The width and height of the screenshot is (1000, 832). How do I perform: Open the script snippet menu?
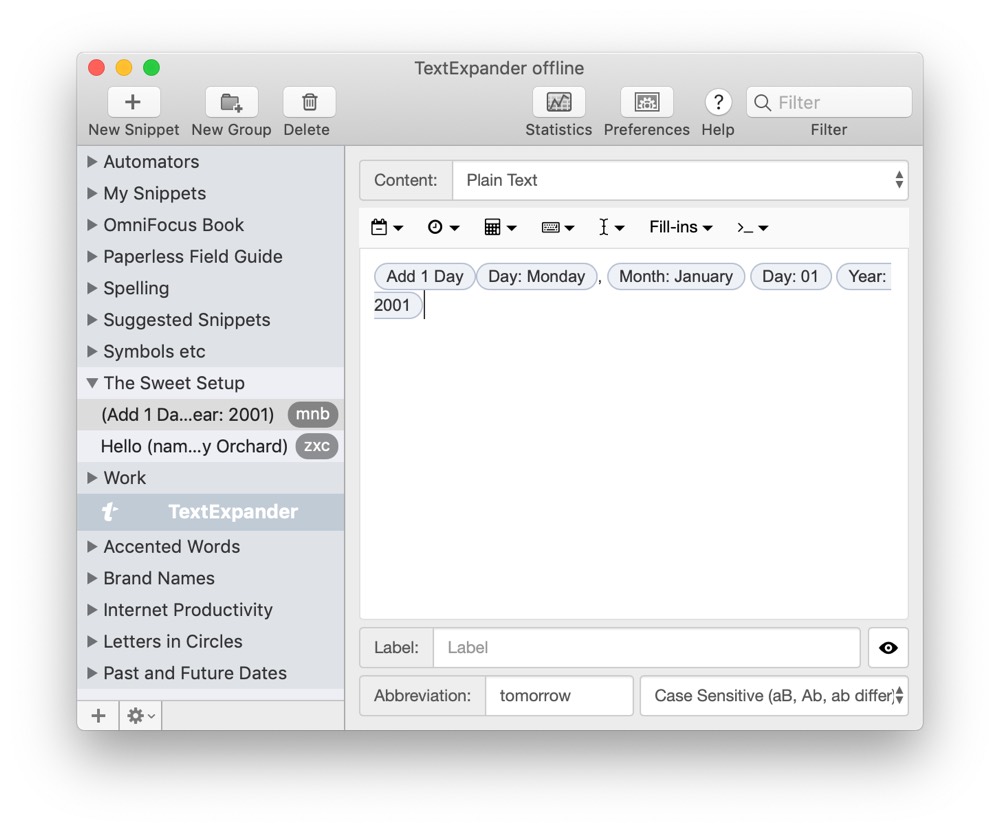[753, 228]
